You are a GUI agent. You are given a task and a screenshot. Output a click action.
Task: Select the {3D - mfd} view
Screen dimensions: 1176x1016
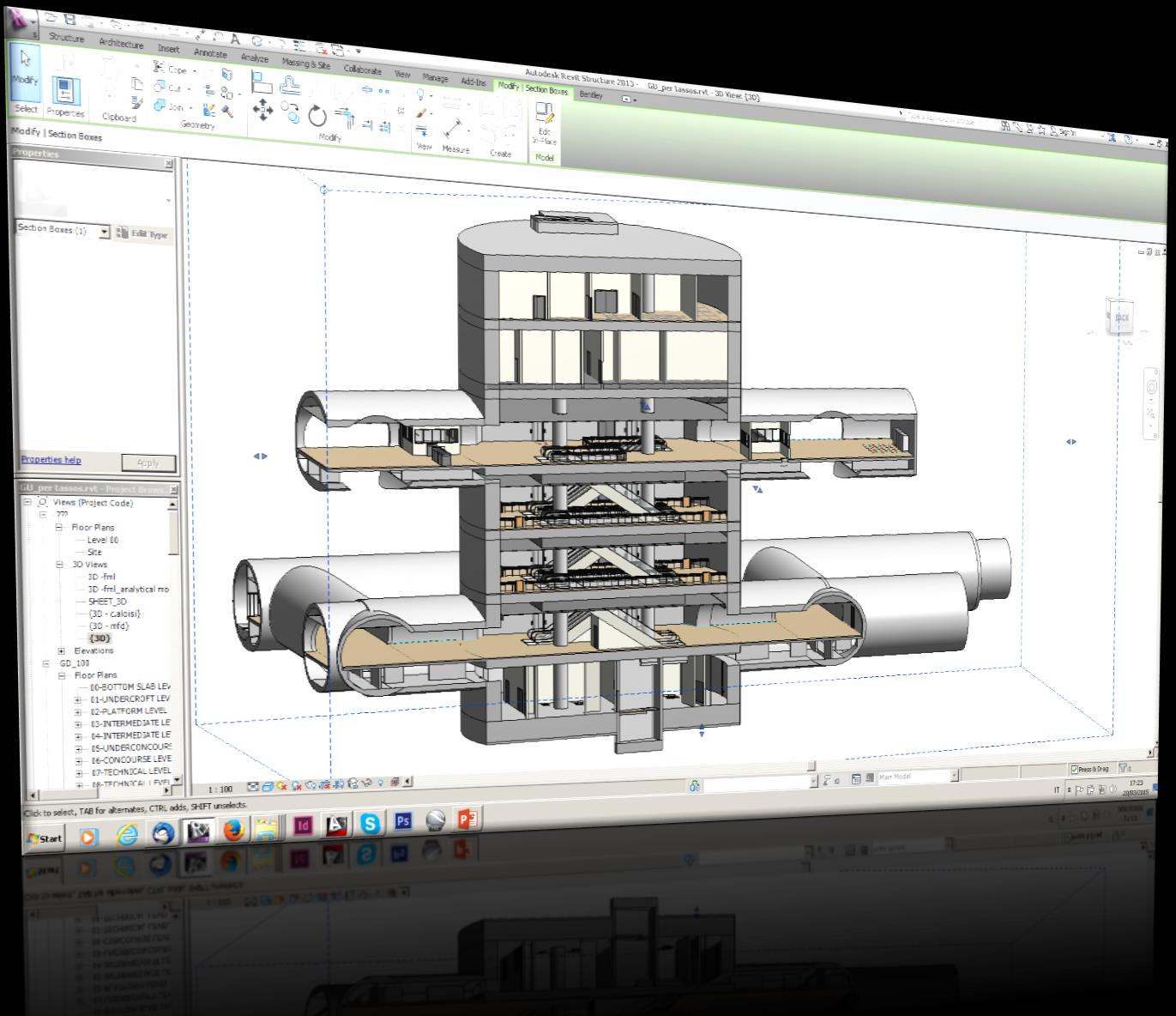coord(108,626)
